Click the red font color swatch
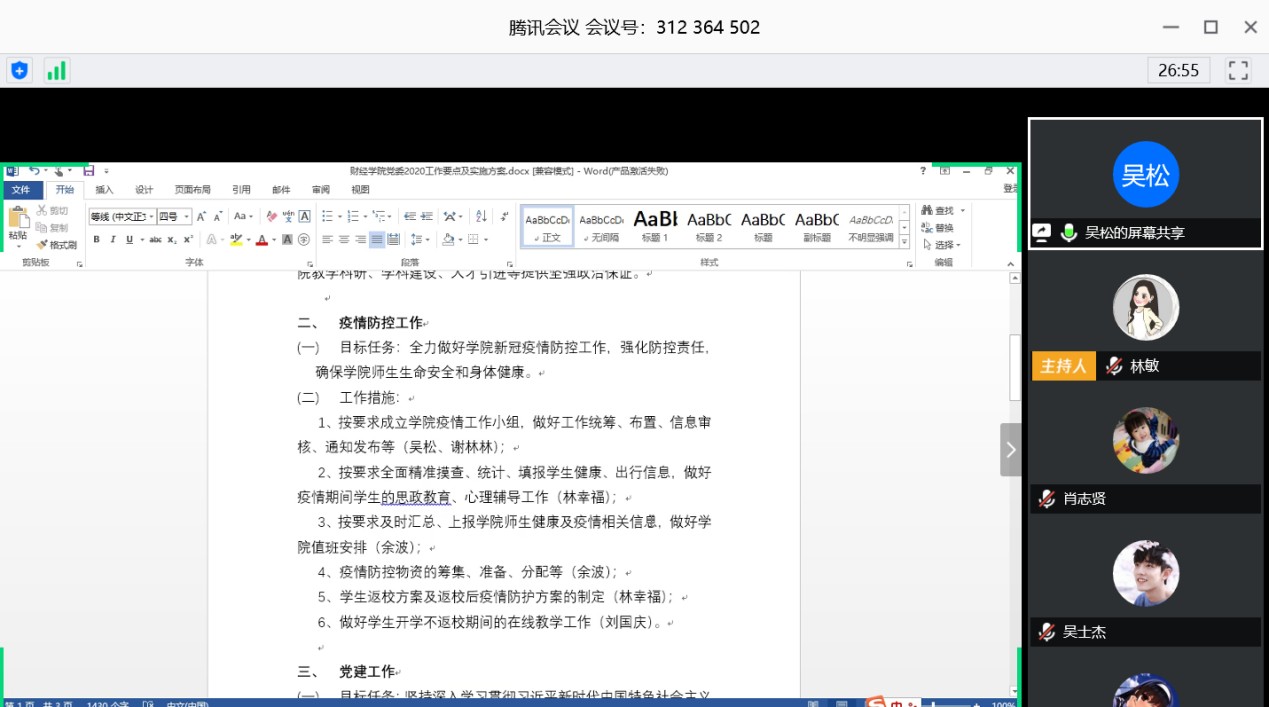This screenshot has height=707, width=1269. 261,240
